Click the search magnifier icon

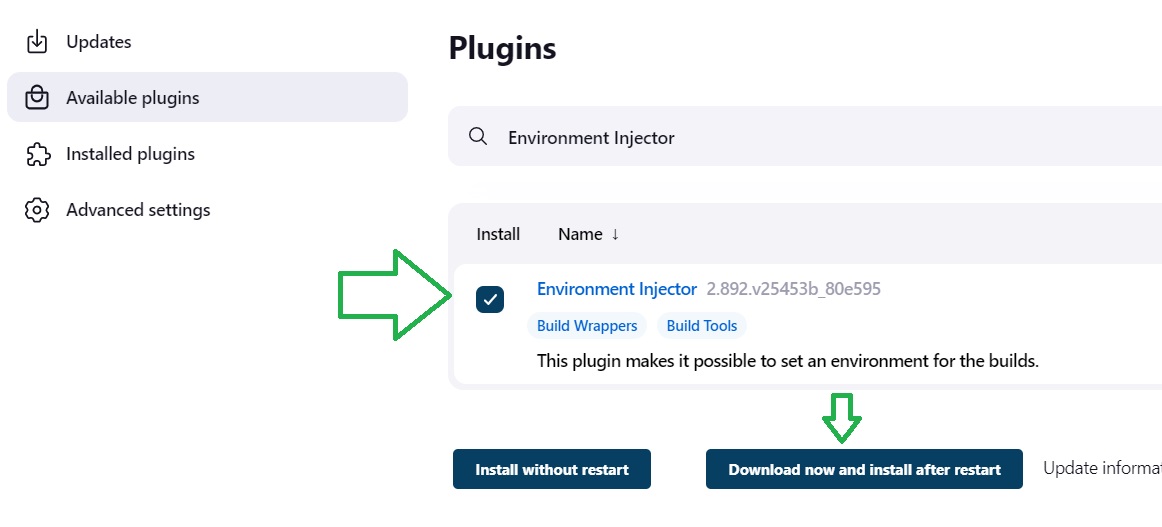pyautogui.click(x=478, y=136)
